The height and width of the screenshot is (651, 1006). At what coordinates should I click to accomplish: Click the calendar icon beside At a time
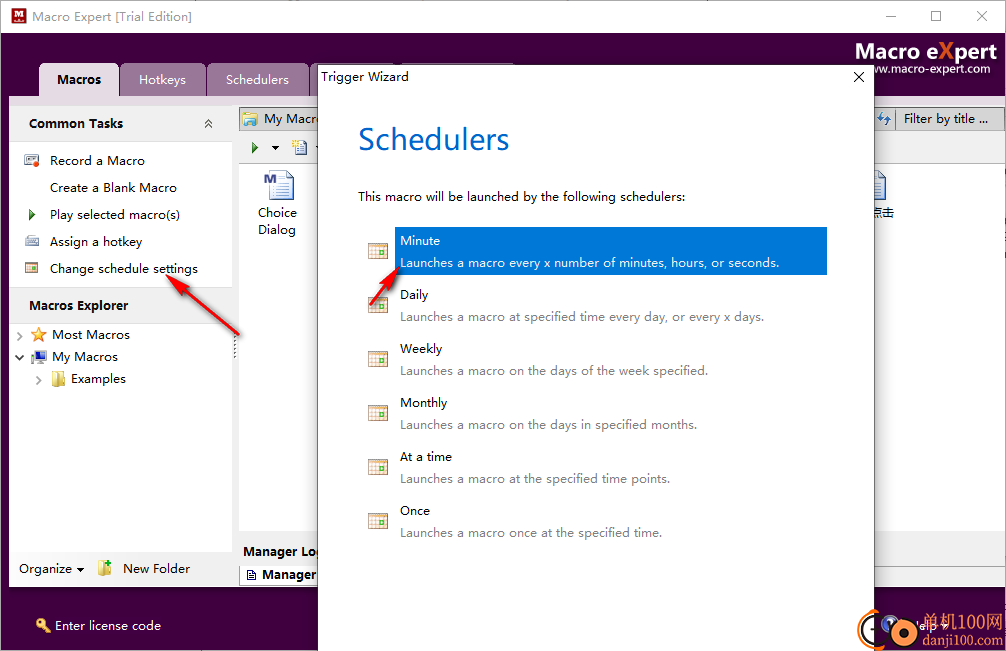[378, 467]
